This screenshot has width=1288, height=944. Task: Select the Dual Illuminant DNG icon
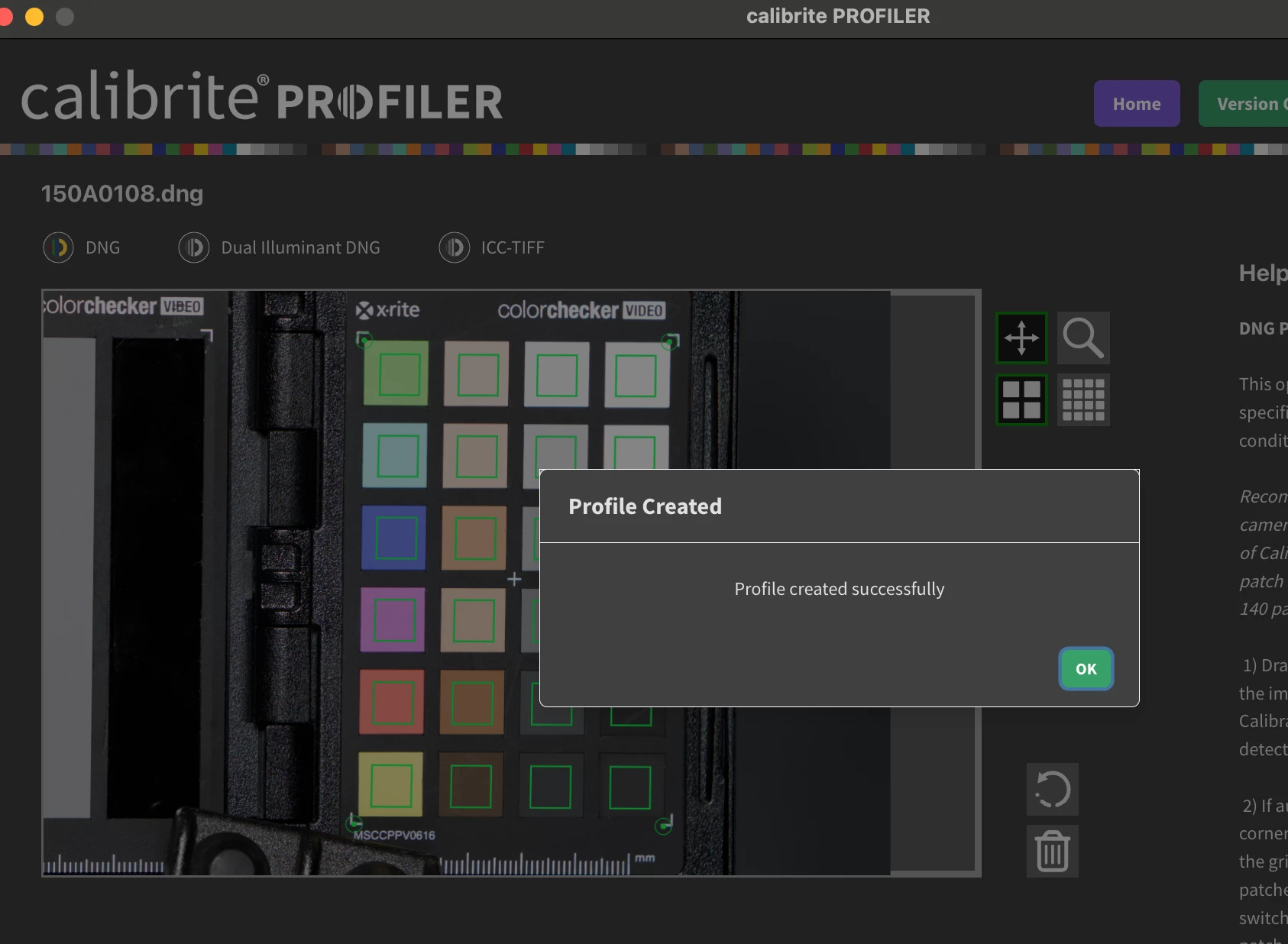click(194, 247)
